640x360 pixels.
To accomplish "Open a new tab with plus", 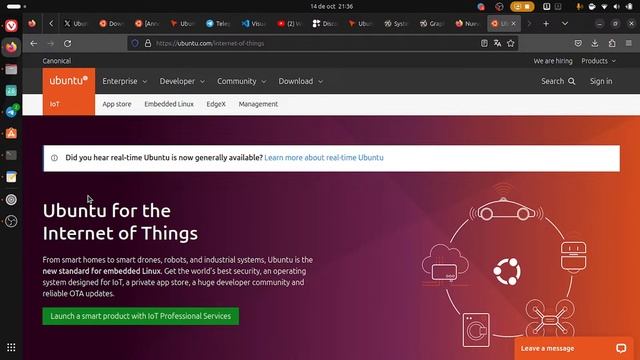I will click(x=546, y=24).
